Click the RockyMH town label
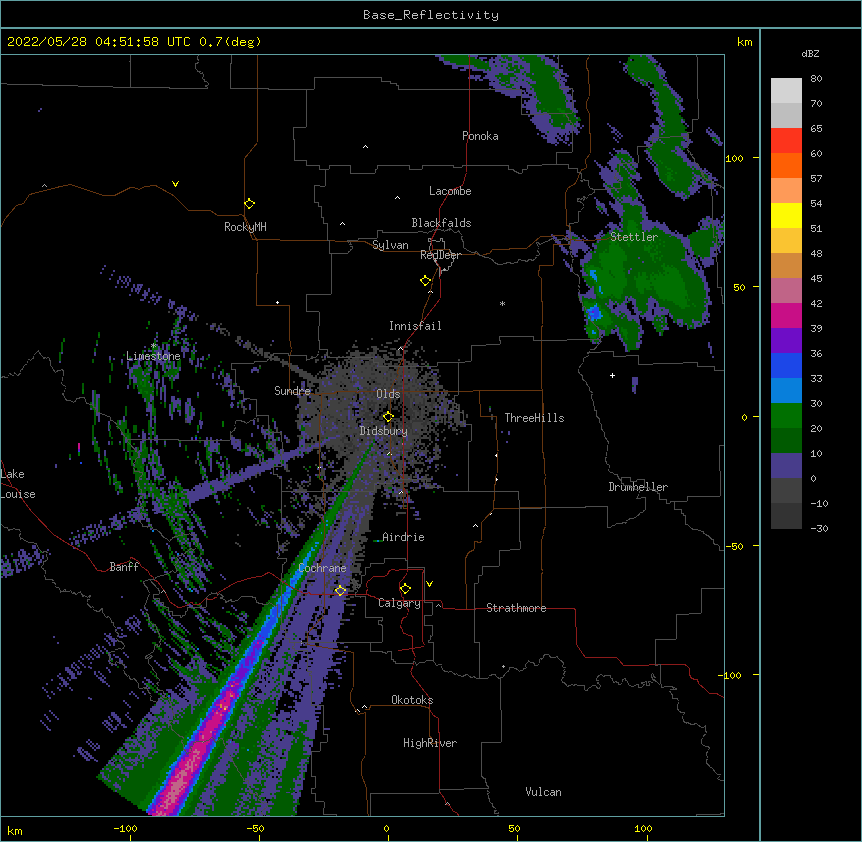Image resolution: width=862 pixels, height=842 pixels. pos(245,227)
